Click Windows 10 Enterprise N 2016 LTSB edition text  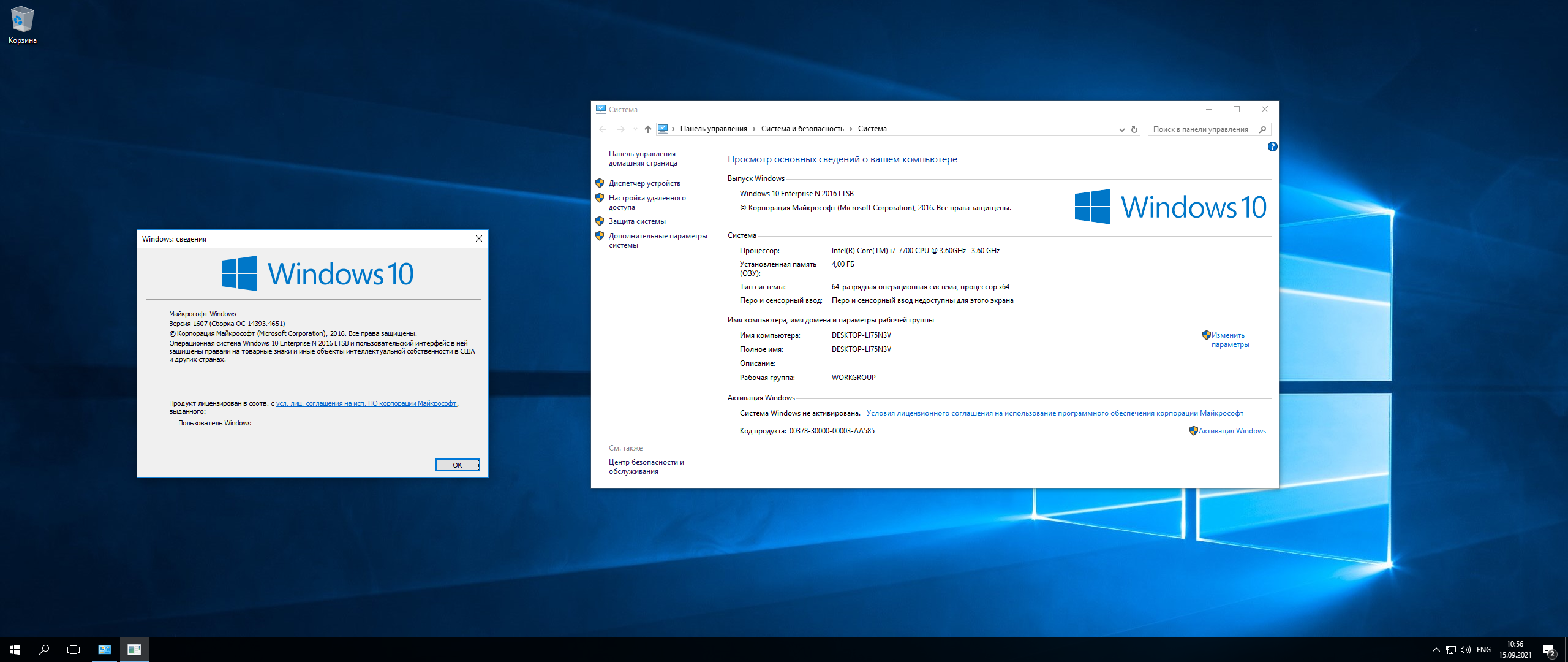pos(796,194)
